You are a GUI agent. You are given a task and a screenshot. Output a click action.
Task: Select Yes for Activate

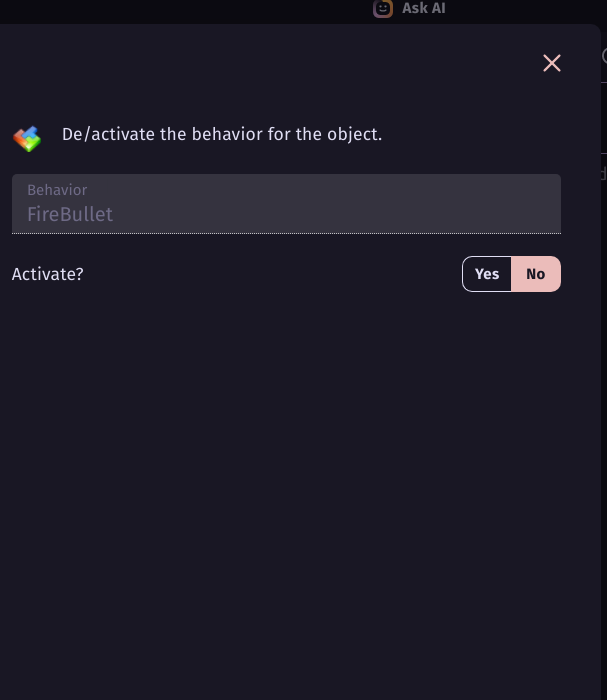pyautogui.click(x=487, y=274)
